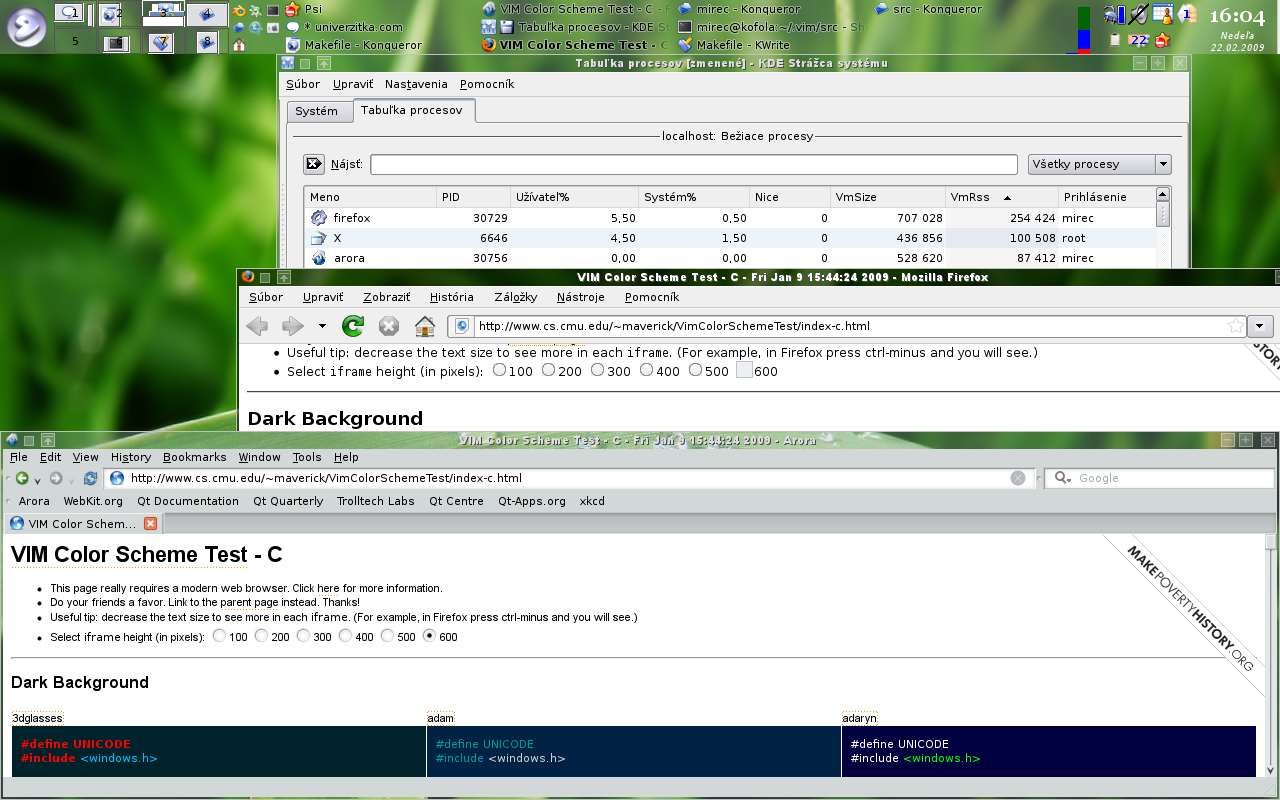The height and width of the screenshot is (800, 1280).
Task: Open Arora back history dropdown arrow
Action: [x=37, y=481]
